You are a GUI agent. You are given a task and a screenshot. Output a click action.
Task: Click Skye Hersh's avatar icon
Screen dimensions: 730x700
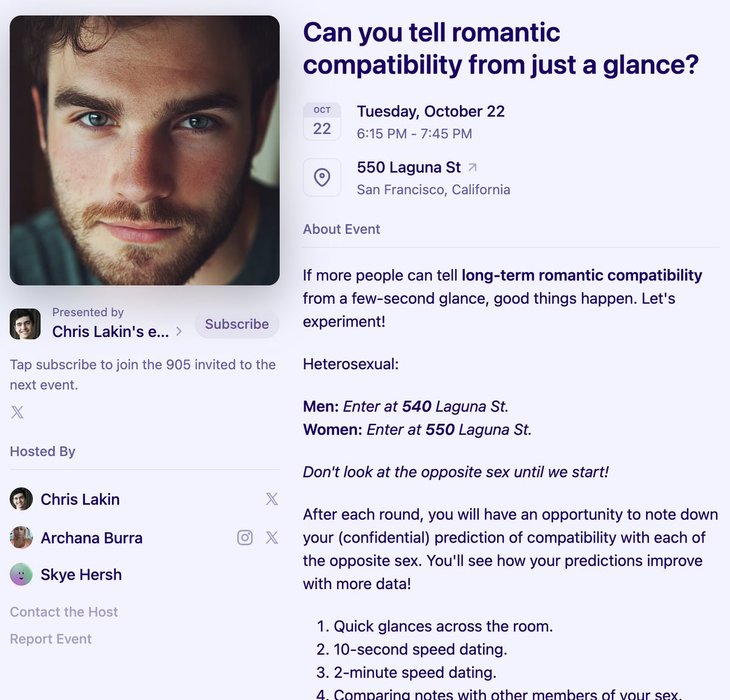[x=21, y=574]
